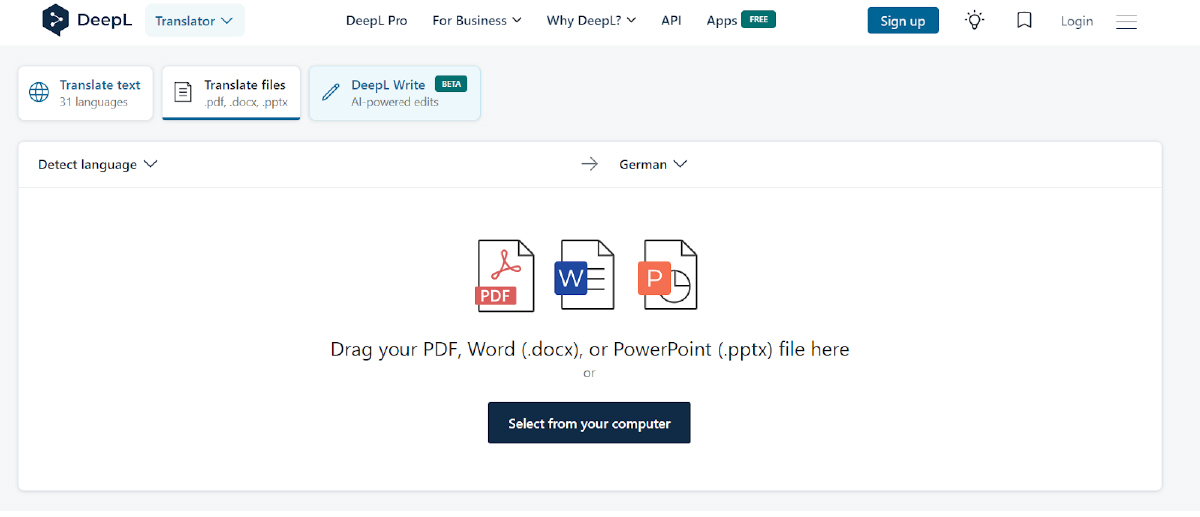Open the API link
This screenshot has height=517, width=1200.
click(x=671, y=20)
